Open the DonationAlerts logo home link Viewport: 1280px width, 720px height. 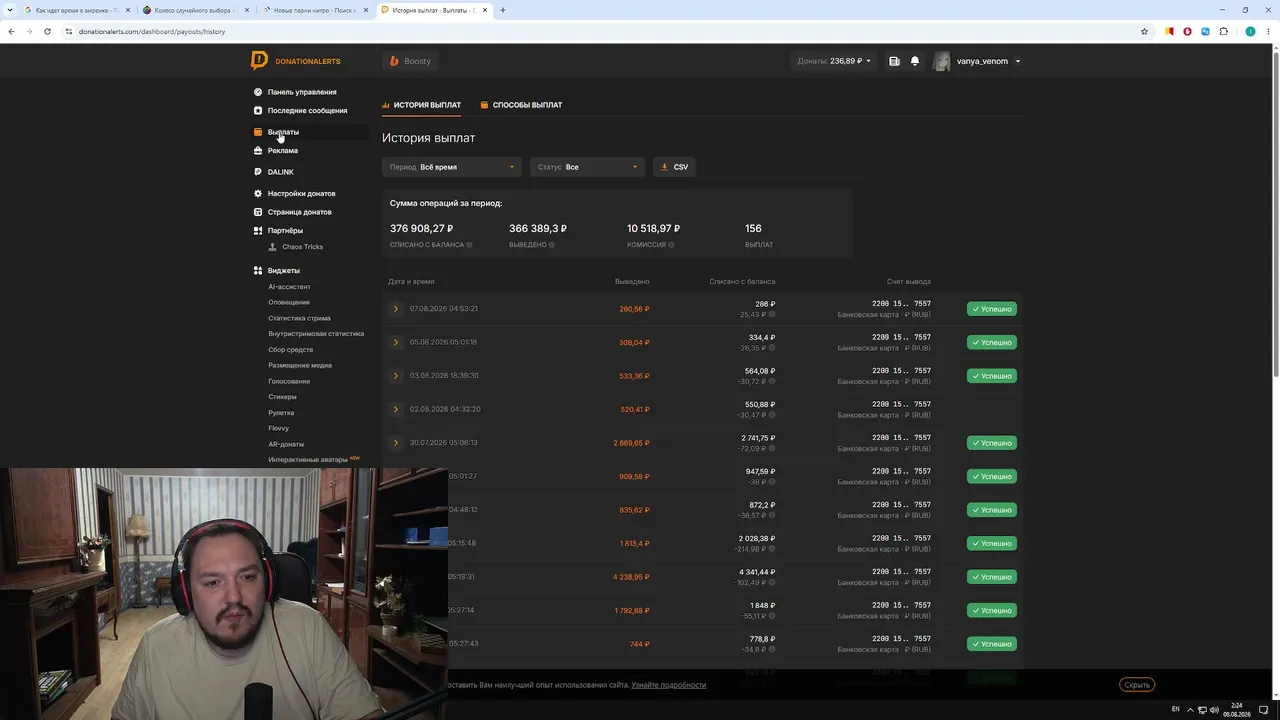point(295,61)
